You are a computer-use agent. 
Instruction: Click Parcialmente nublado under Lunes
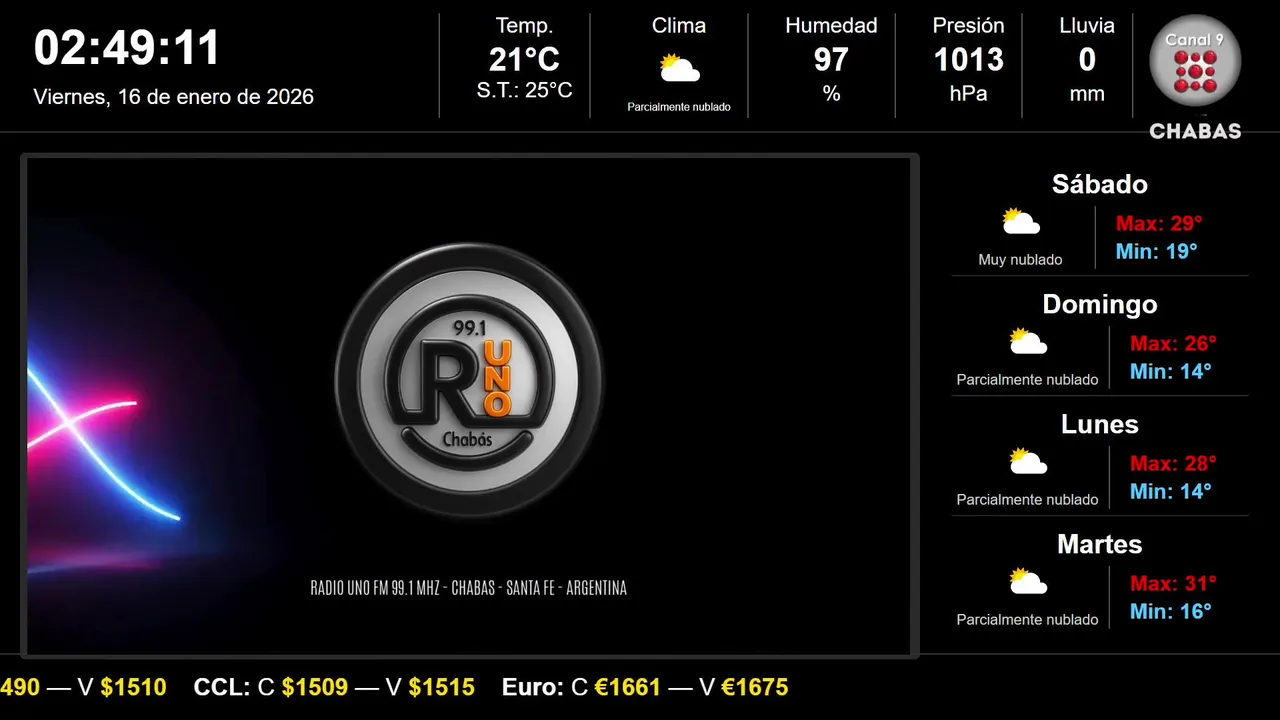click(1028, 500)
